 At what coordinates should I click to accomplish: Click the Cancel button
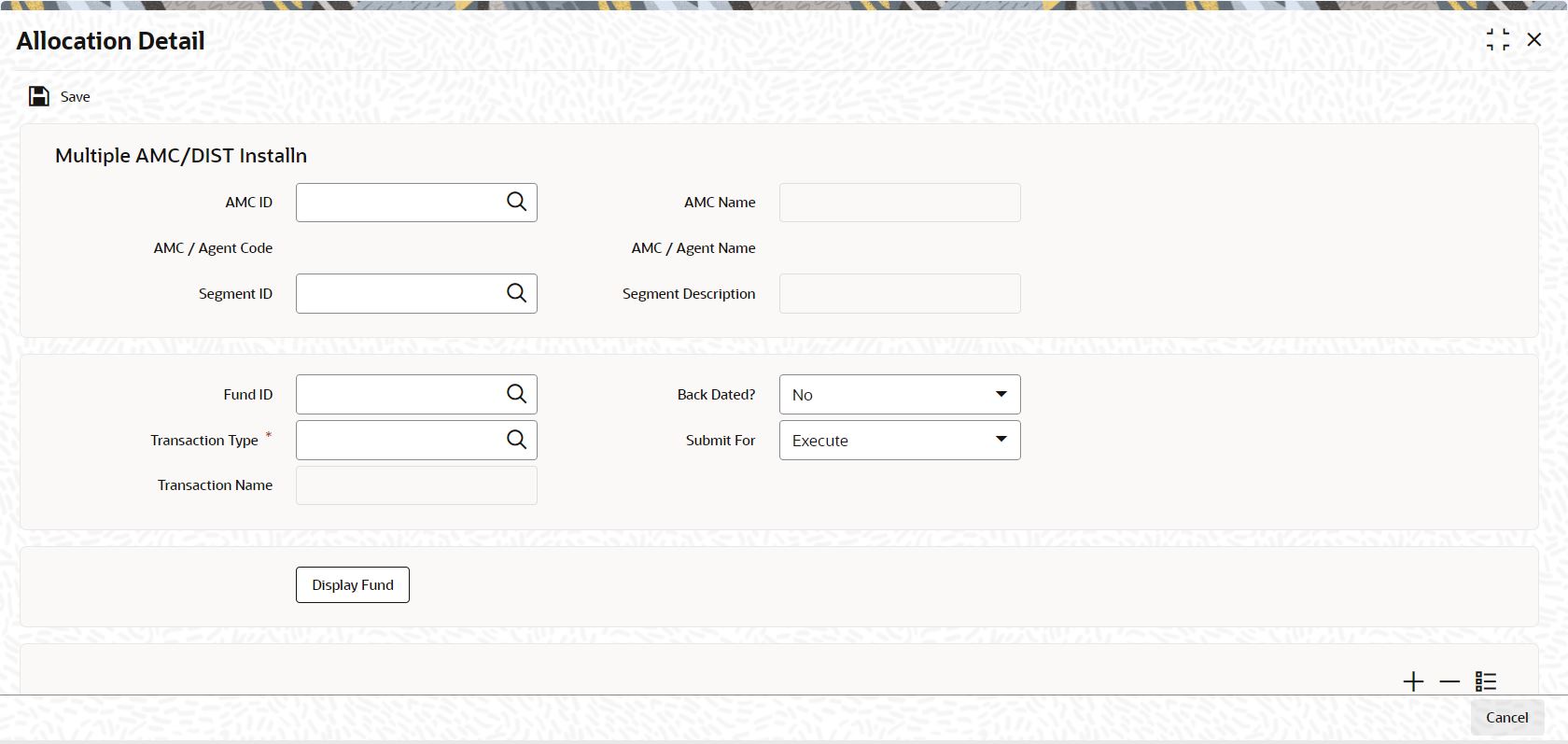pos(1507,717)
